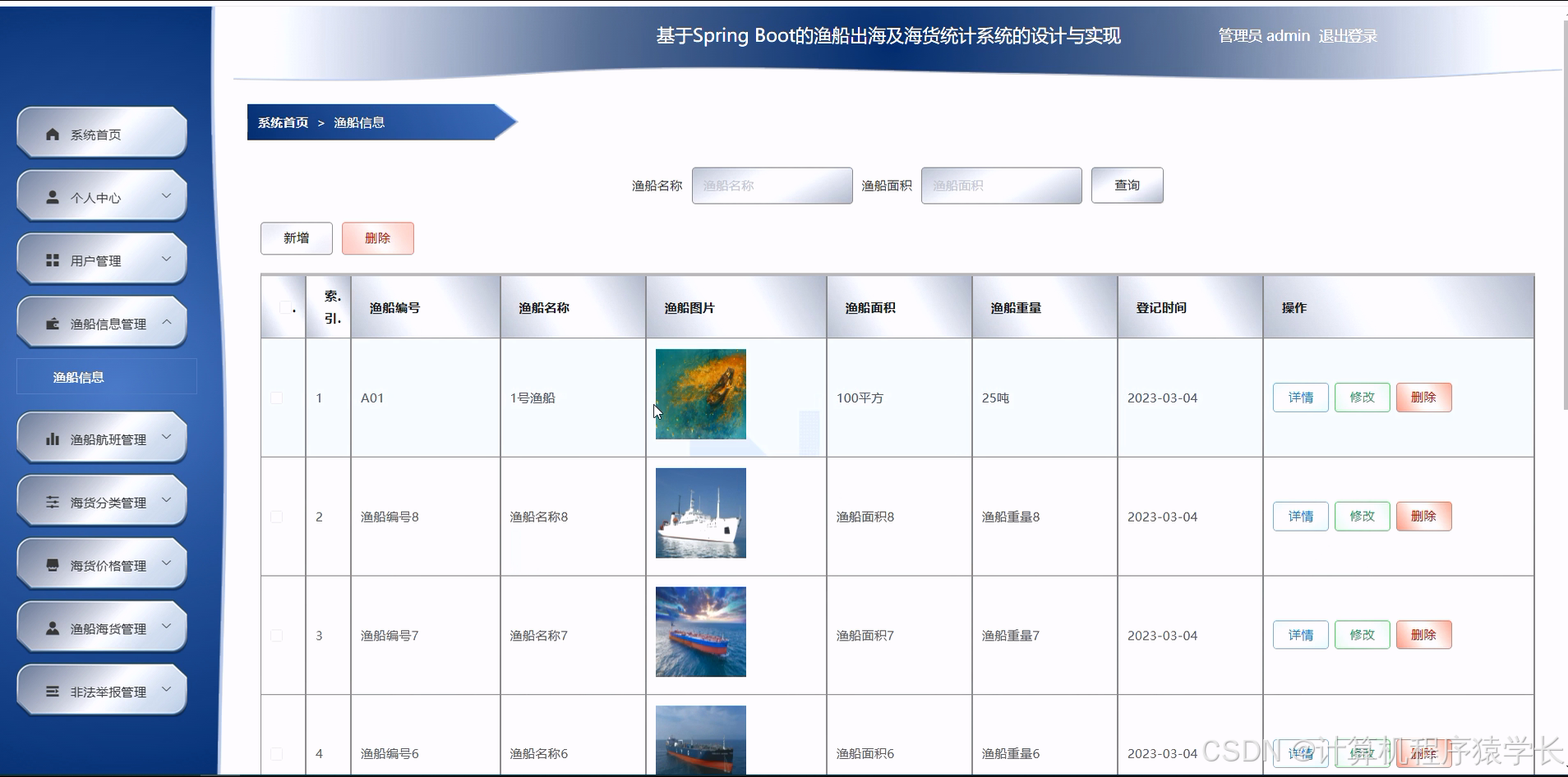Click 系统首页 in the breadcrumb
This screenshot has width=1568, height=777.
281,122
